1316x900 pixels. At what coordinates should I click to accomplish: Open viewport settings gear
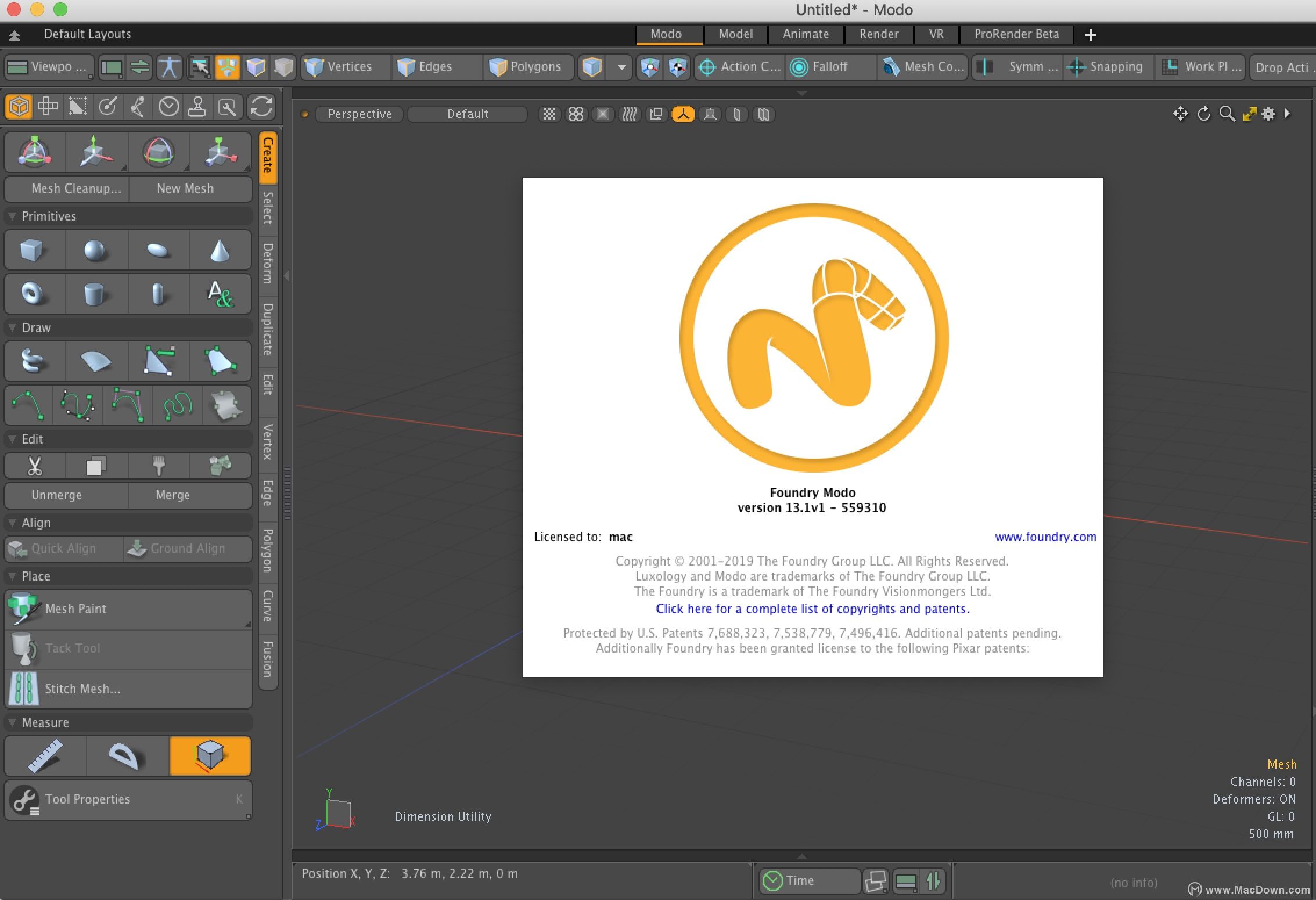point(1268,114)
